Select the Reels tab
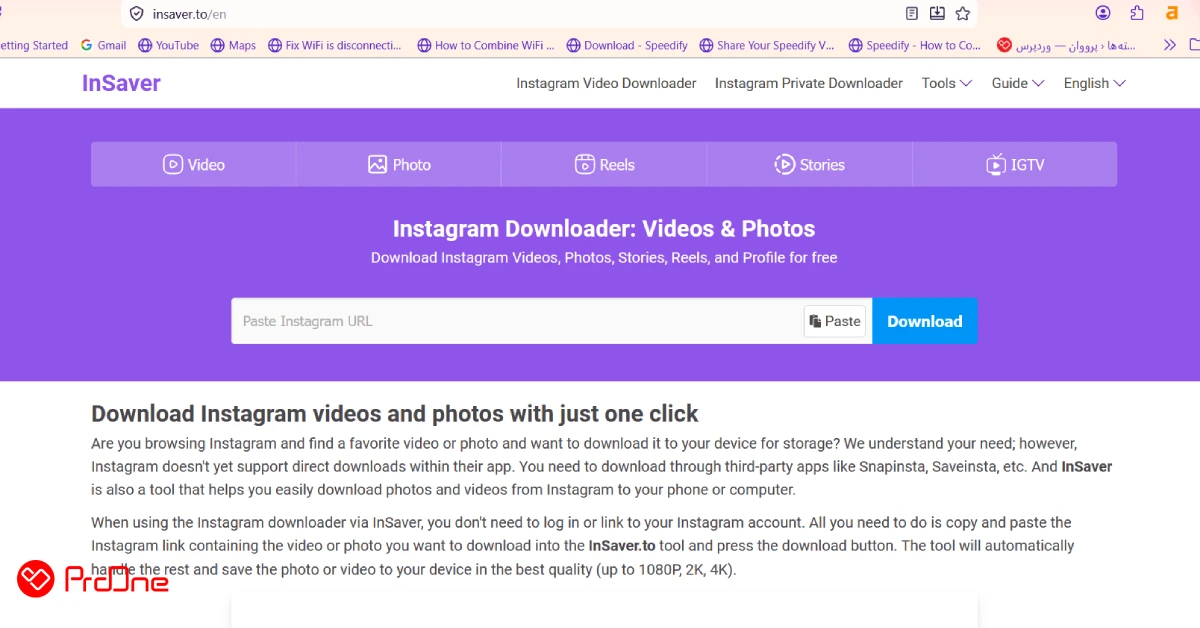 tap(604, 164)
